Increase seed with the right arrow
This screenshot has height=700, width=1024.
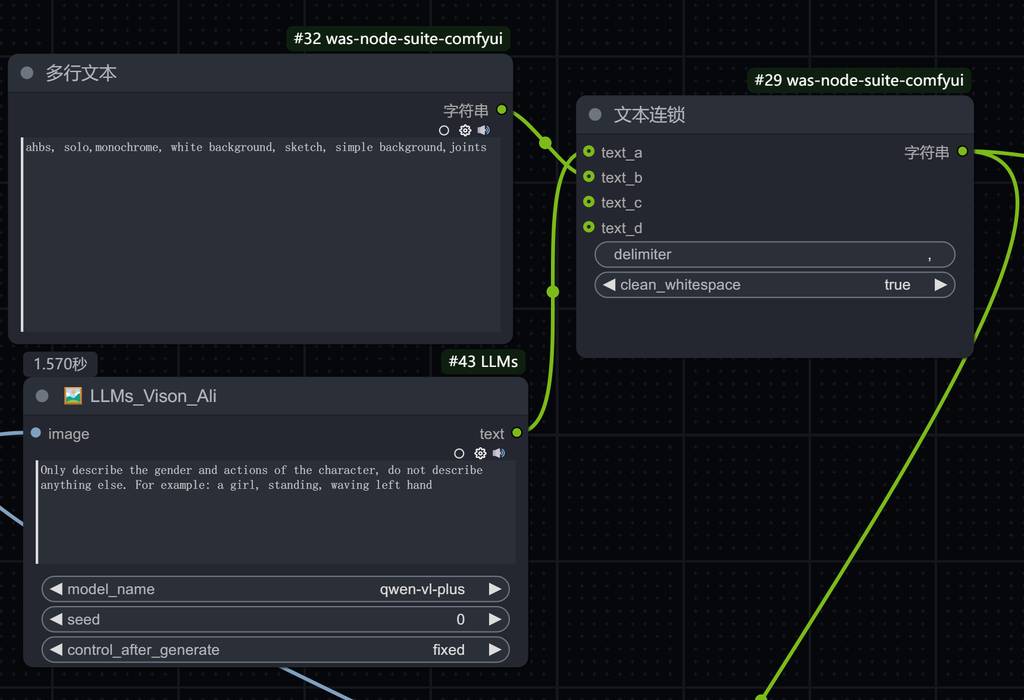point(494,620)
